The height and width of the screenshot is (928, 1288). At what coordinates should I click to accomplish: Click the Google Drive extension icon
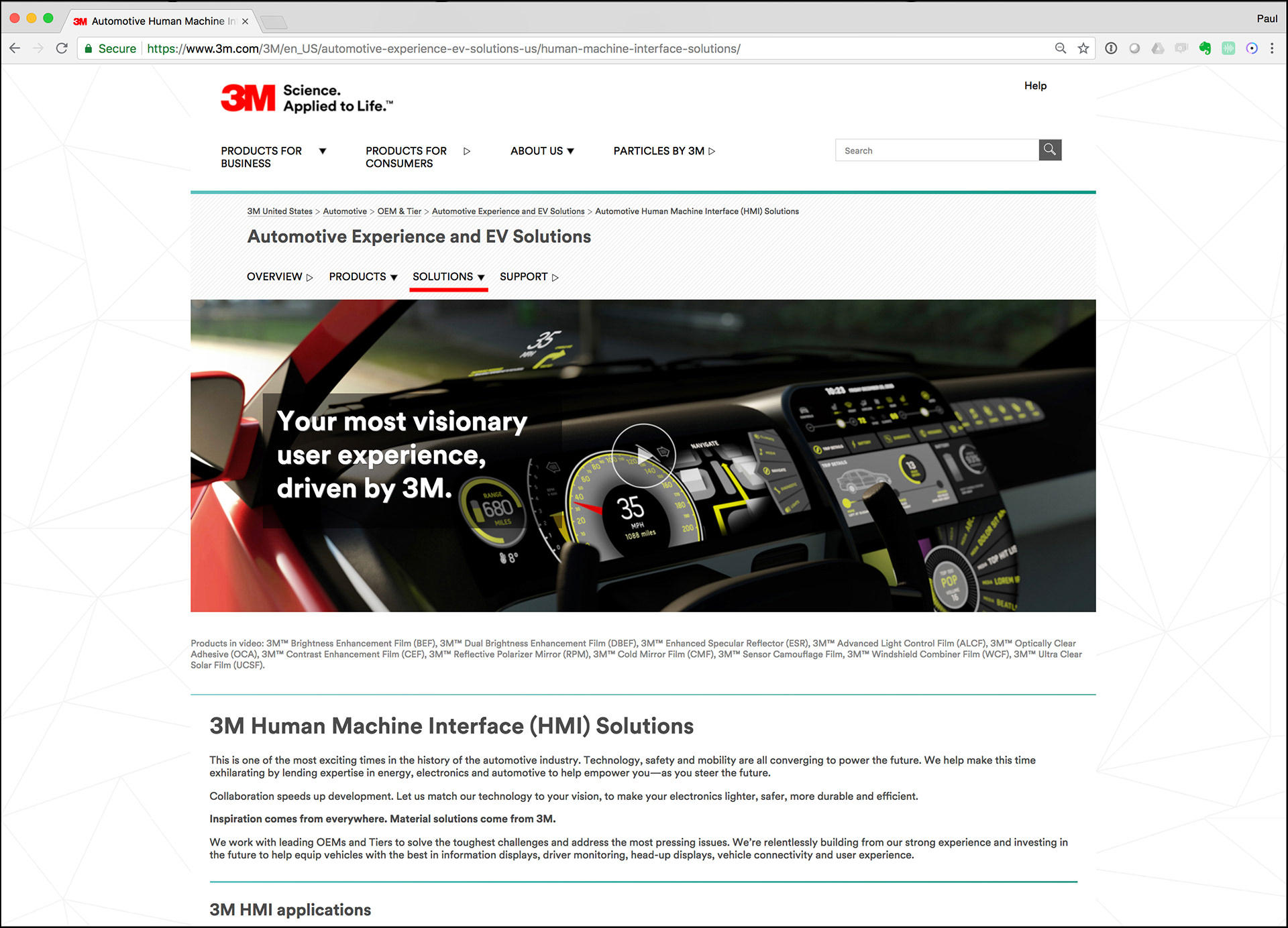click(1158, 48)
